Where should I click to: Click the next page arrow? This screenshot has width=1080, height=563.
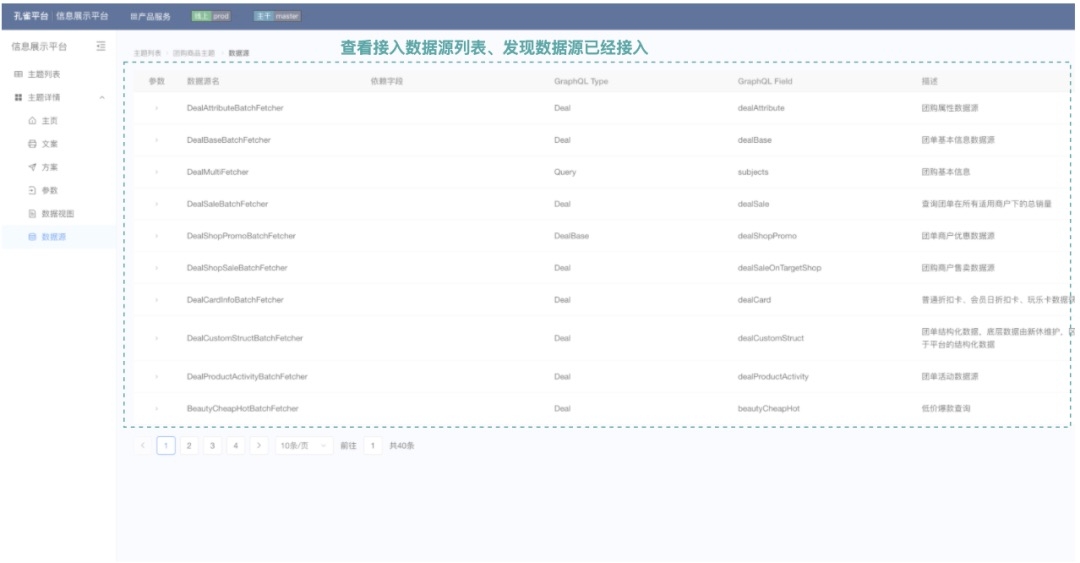pyautogui.click(x=259, y=445)
